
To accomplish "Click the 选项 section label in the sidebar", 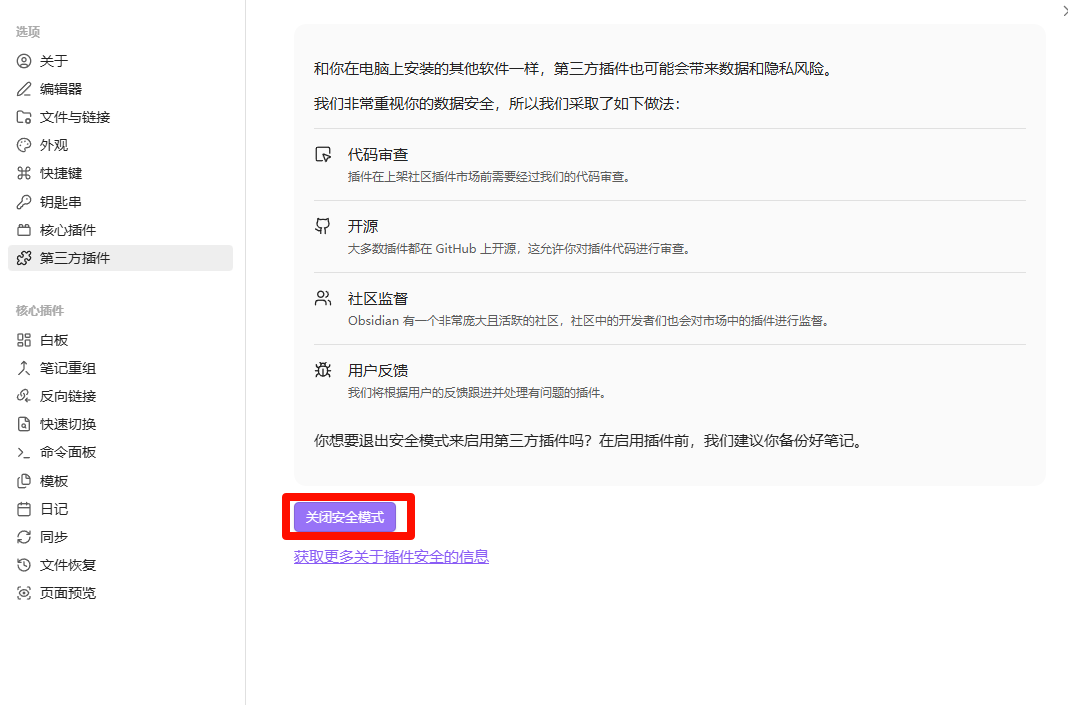I will click(x=28, y=32).
